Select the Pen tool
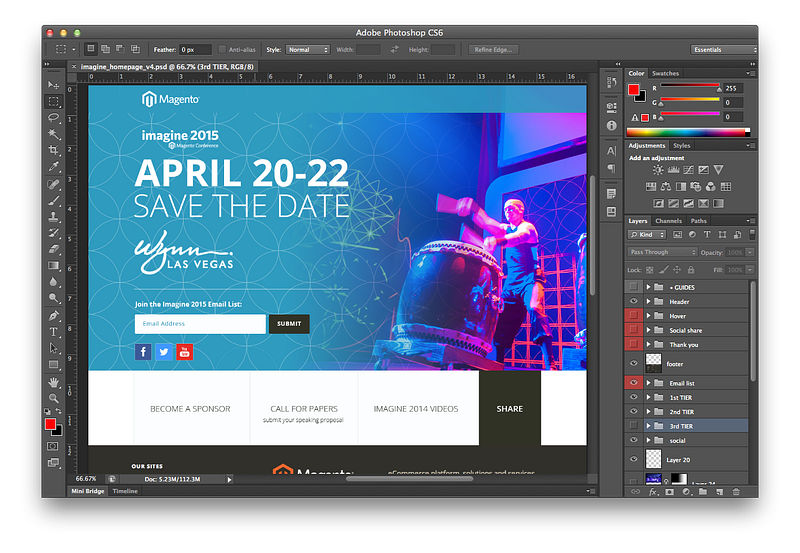Image resolution: width=800 pixels, height=553 pixels. (x=53, y=315)
